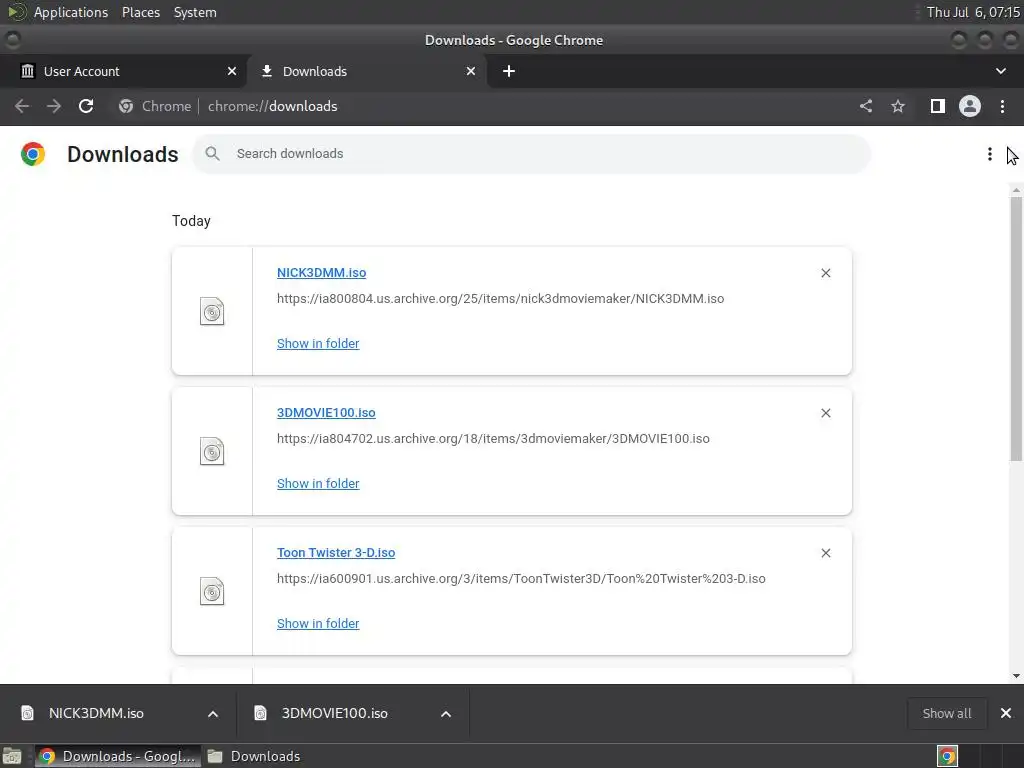Image resolution: width=1024 pixels, height=768 pixels.
Task: Click the browser forward arrow
Action: click(x=54, y=106)
